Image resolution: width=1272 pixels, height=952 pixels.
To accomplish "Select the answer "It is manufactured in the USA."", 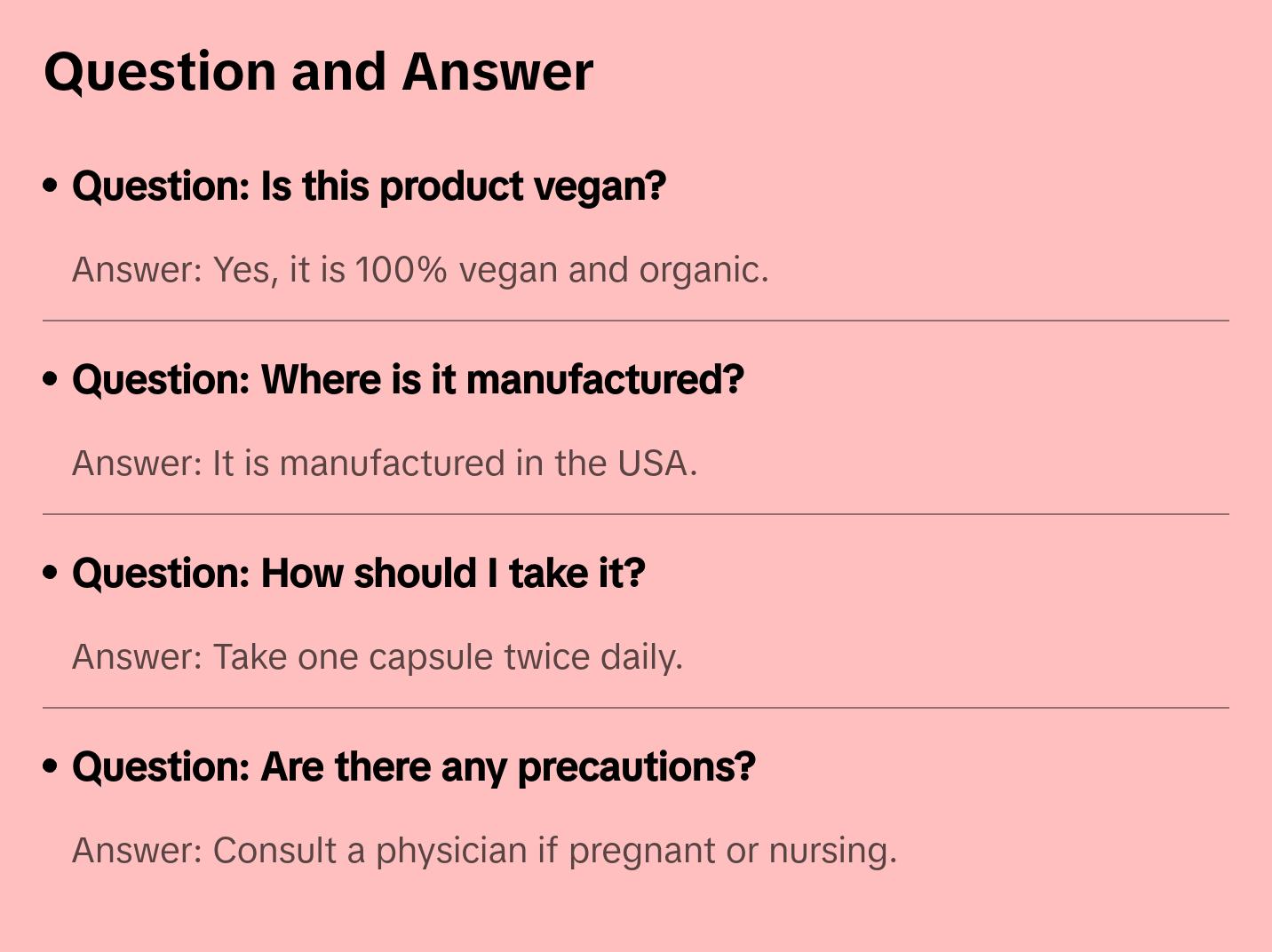I will click(385, 464).
